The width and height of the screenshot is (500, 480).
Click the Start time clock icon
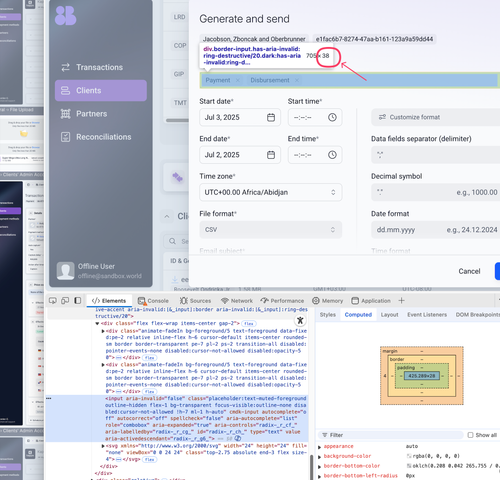click(x=332, y=117)
